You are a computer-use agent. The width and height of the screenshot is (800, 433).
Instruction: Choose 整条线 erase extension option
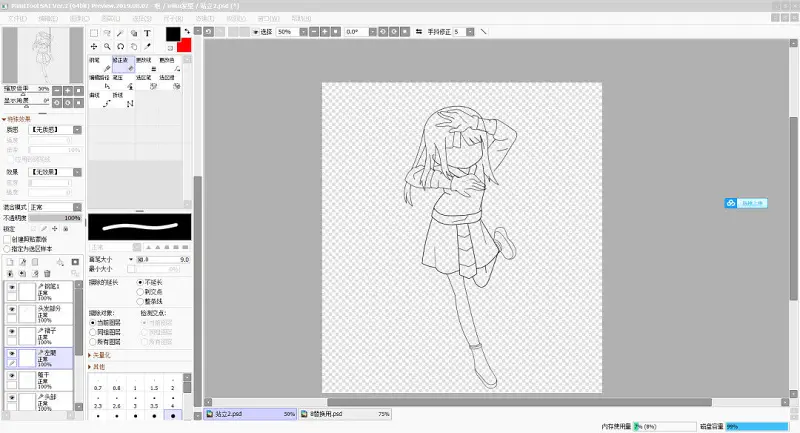(x=140, y=301)
